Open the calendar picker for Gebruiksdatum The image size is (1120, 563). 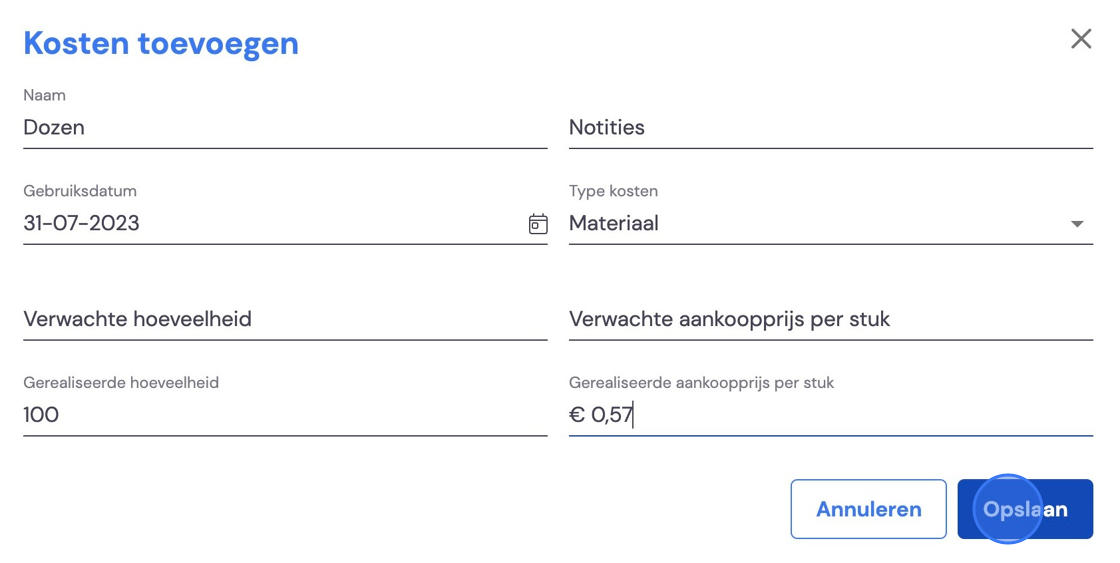(x=538, y=224)
